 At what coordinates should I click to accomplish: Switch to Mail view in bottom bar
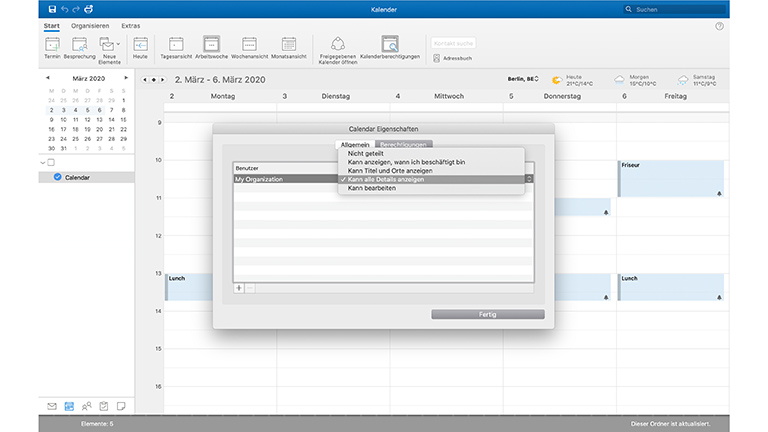click(x=52, y=406)
